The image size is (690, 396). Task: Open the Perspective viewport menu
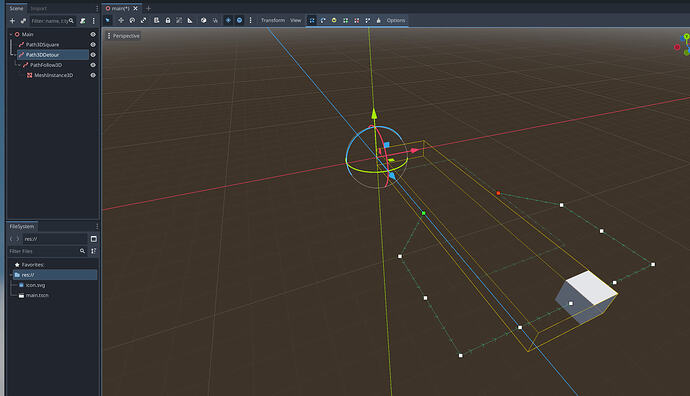pyautogui.click(x=123, y=36)
